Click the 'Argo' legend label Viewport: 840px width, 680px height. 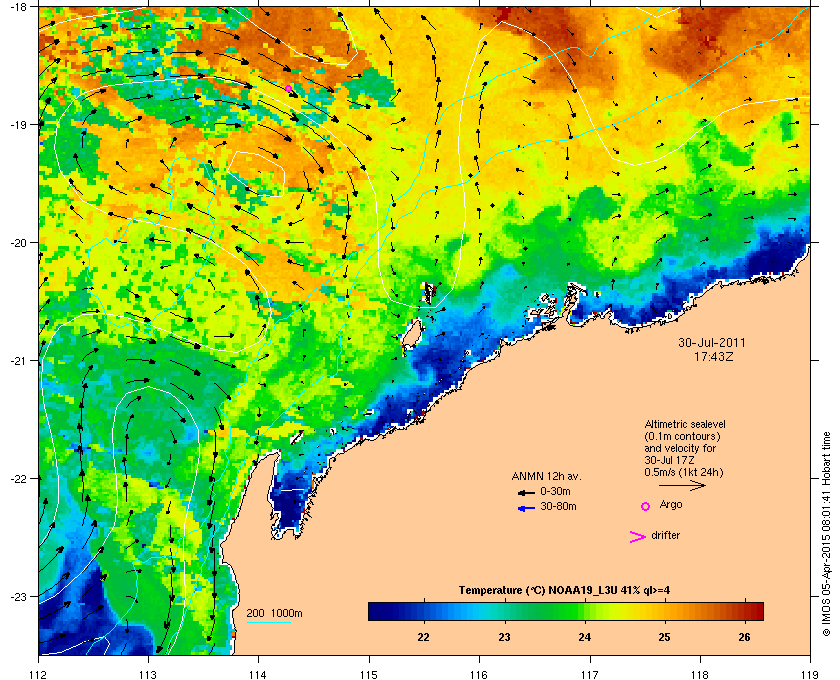tap(671, 505)
